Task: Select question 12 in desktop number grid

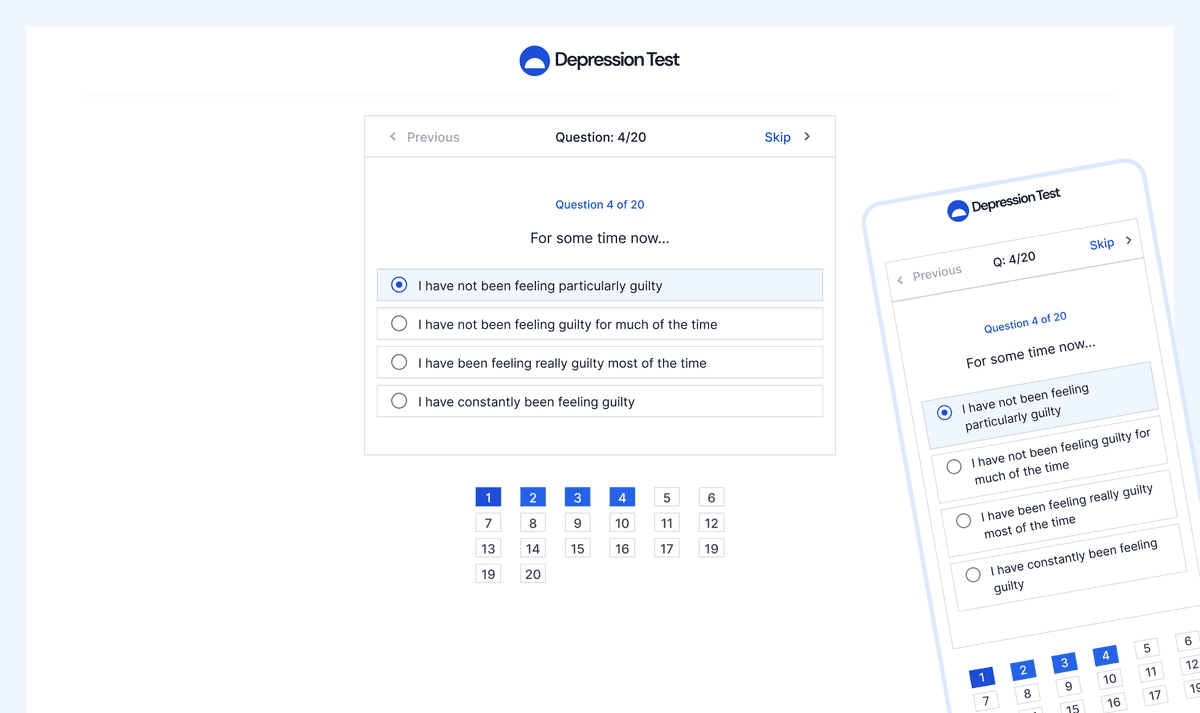Action: pos(711,522)
